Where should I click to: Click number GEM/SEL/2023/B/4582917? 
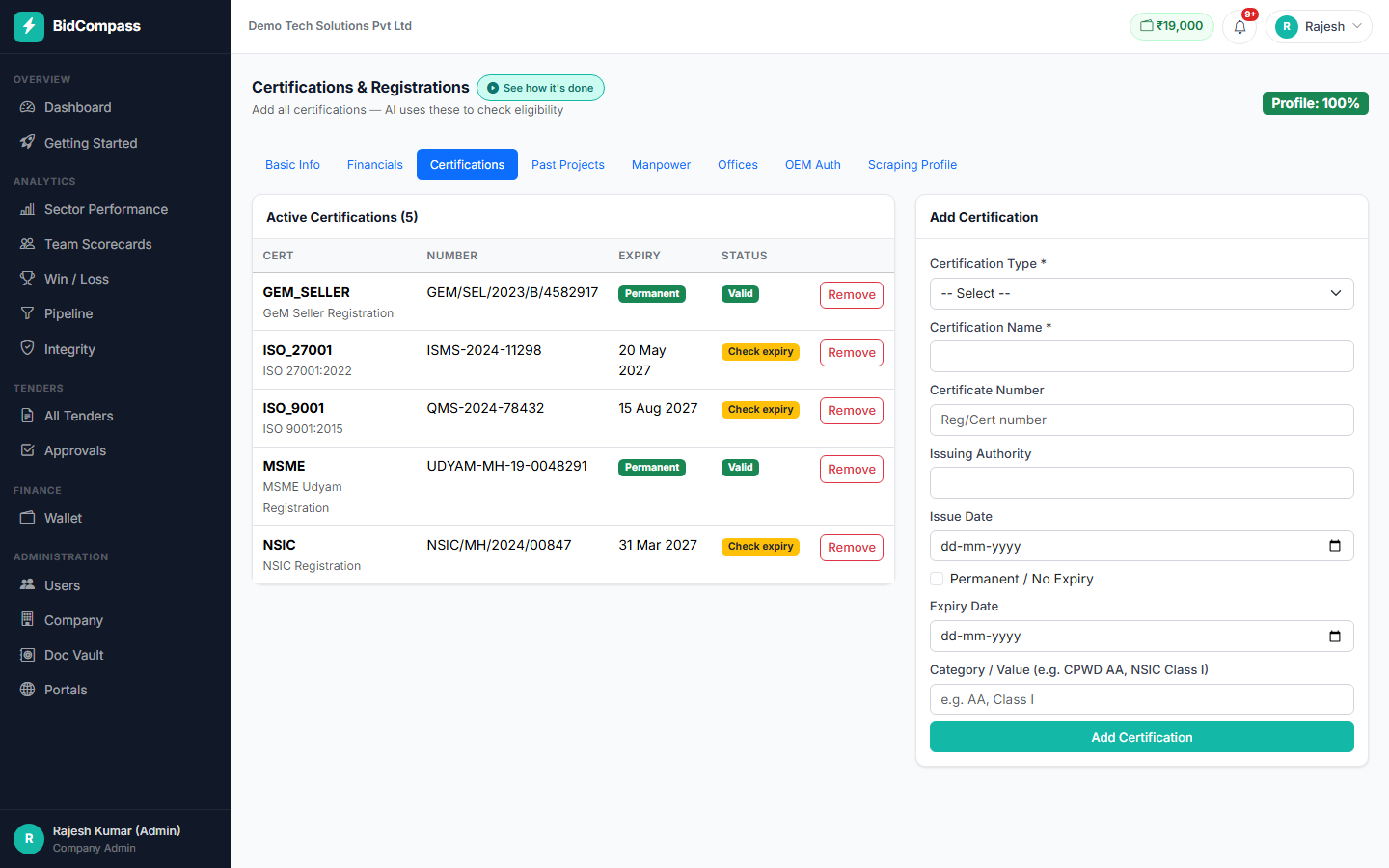pos(512,292)
